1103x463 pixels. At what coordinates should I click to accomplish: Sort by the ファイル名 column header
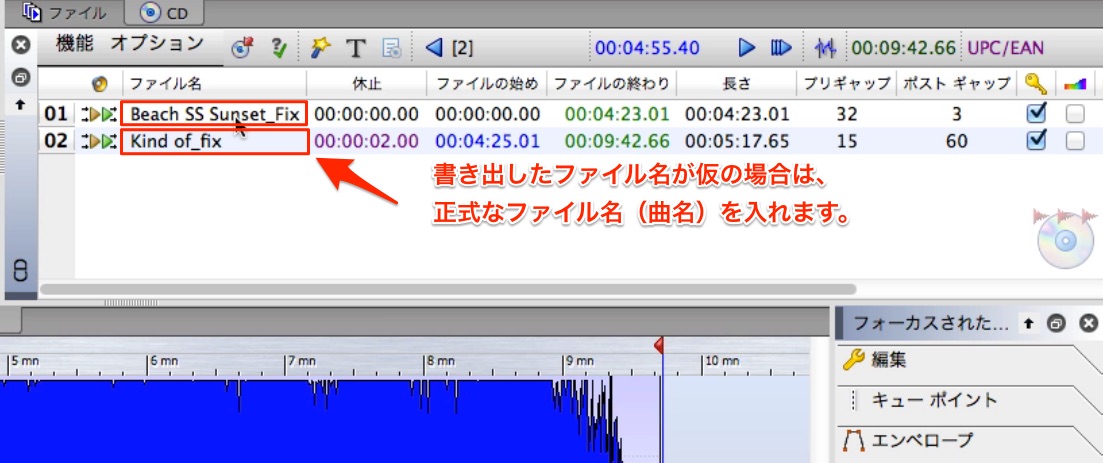click(x=215, y=84)
